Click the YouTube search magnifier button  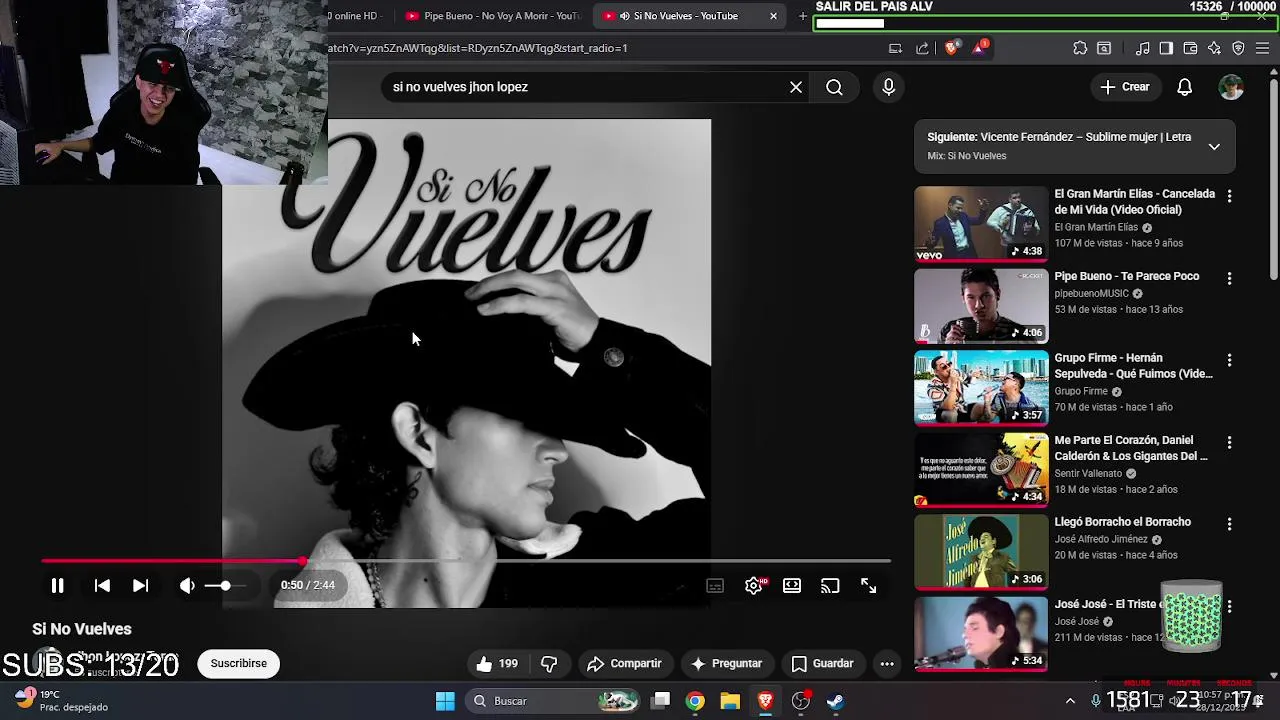pyautogui.click(x=834, y=87)
